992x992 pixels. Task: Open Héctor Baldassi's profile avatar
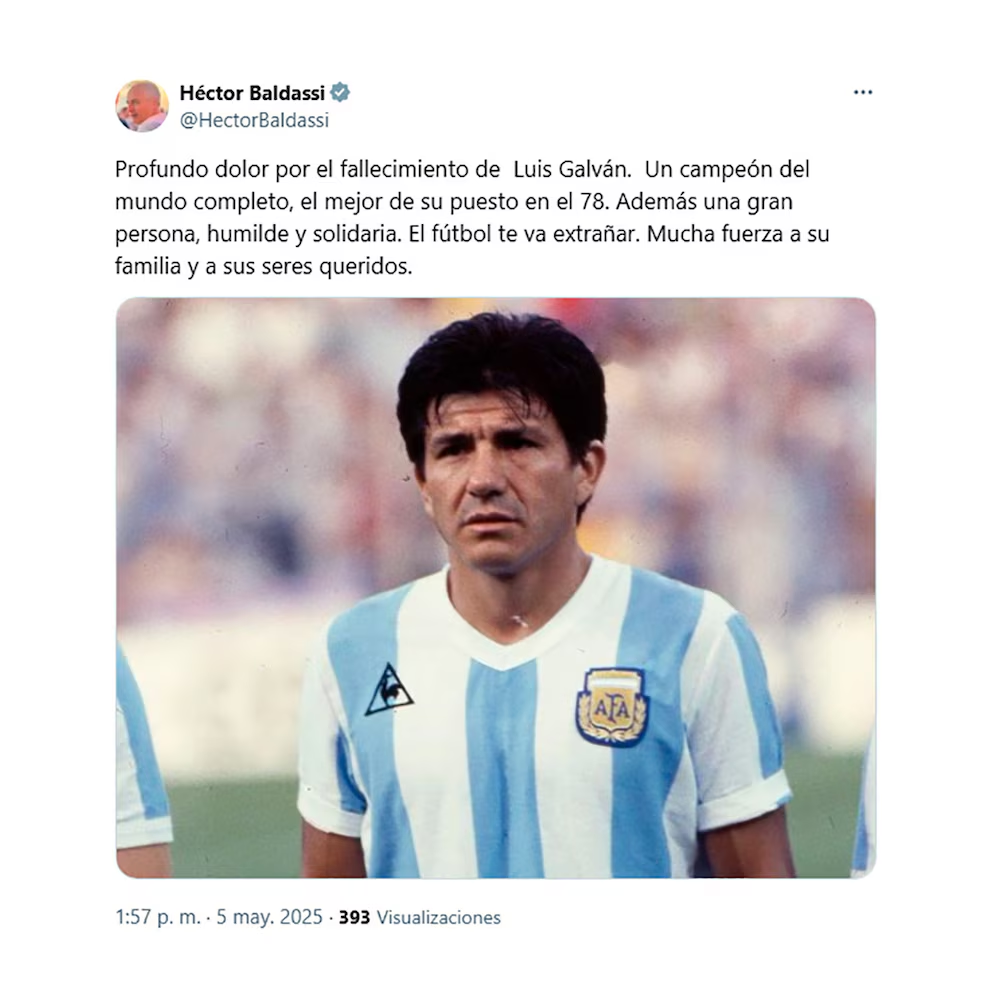[x=142, y=106]
